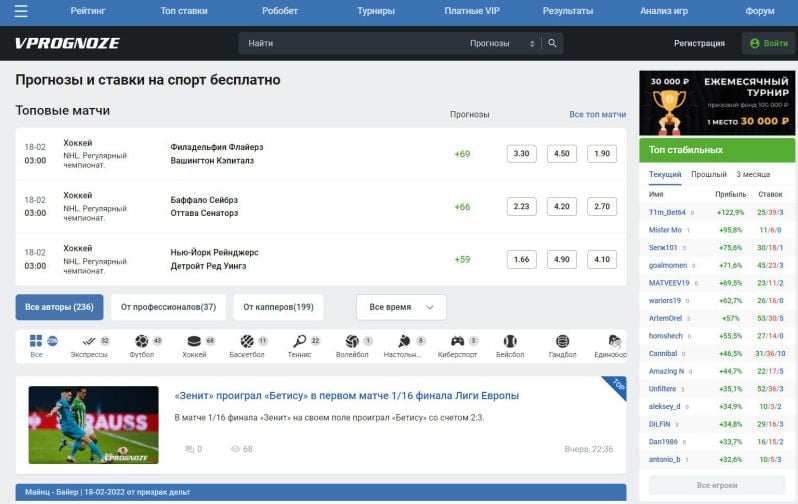Open Топ ставки in top navigation
Viewport: 798px width, 504px height.
(184, 11)
